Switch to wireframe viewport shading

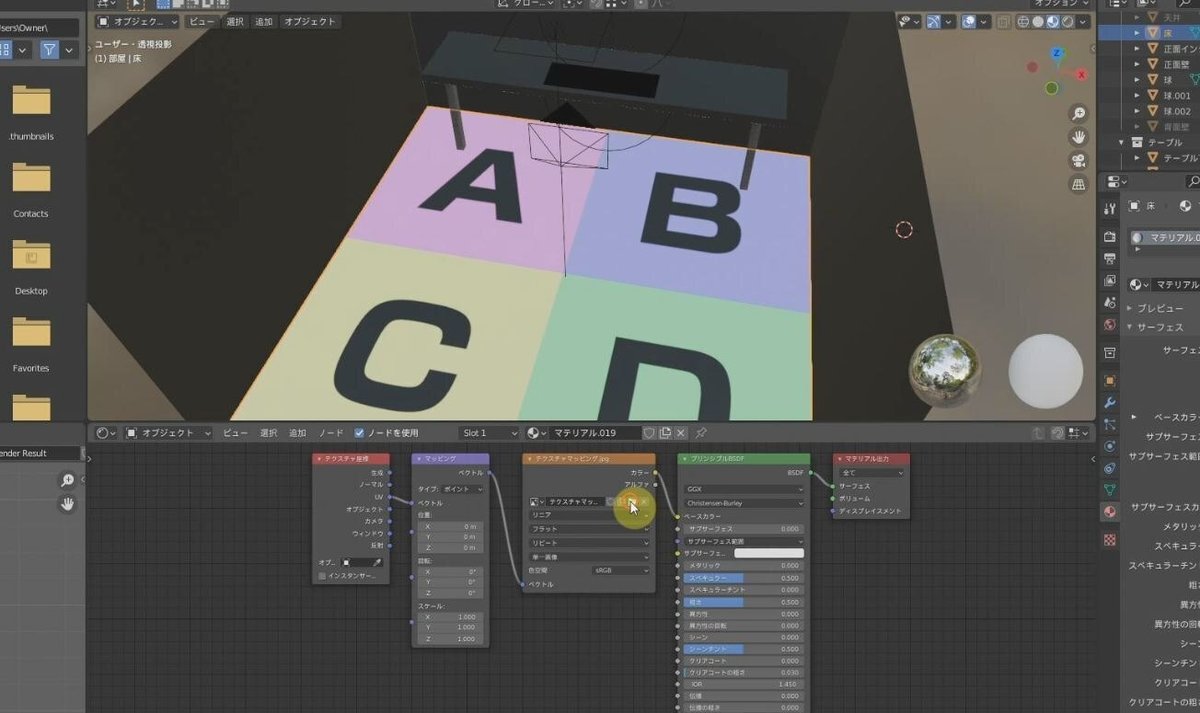point(1023,21)
